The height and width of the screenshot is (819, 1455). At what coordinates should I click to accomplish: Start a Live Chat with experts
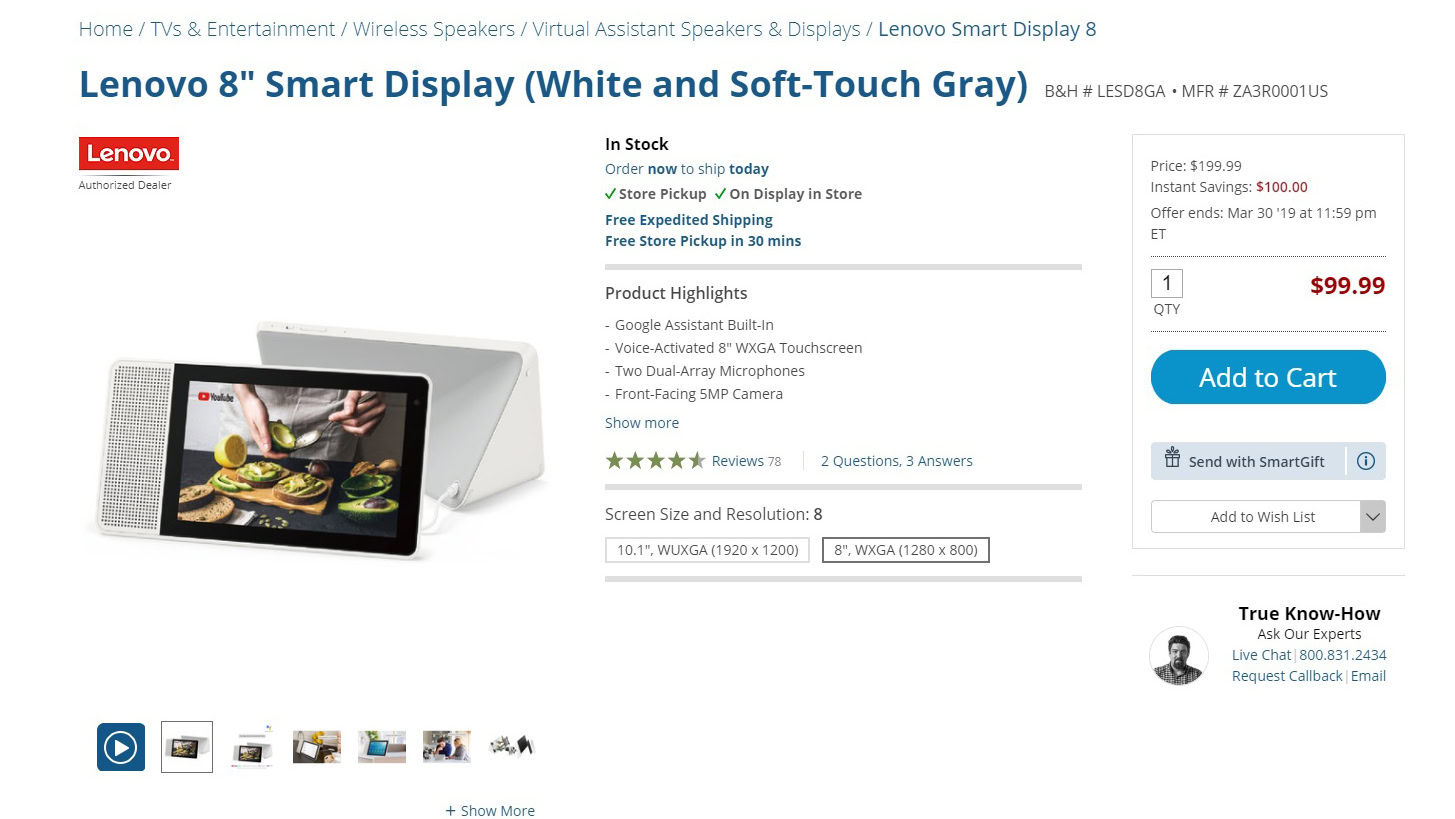pos(1261,655)
